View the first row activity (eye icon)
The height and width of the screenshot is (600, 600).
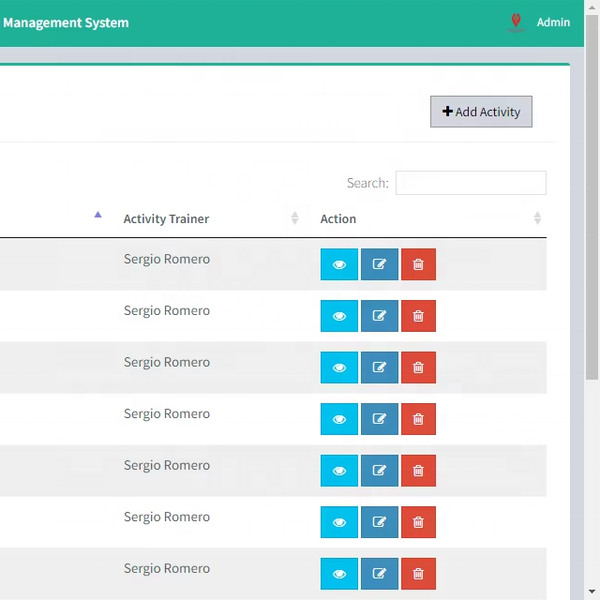tap(339, 264)
